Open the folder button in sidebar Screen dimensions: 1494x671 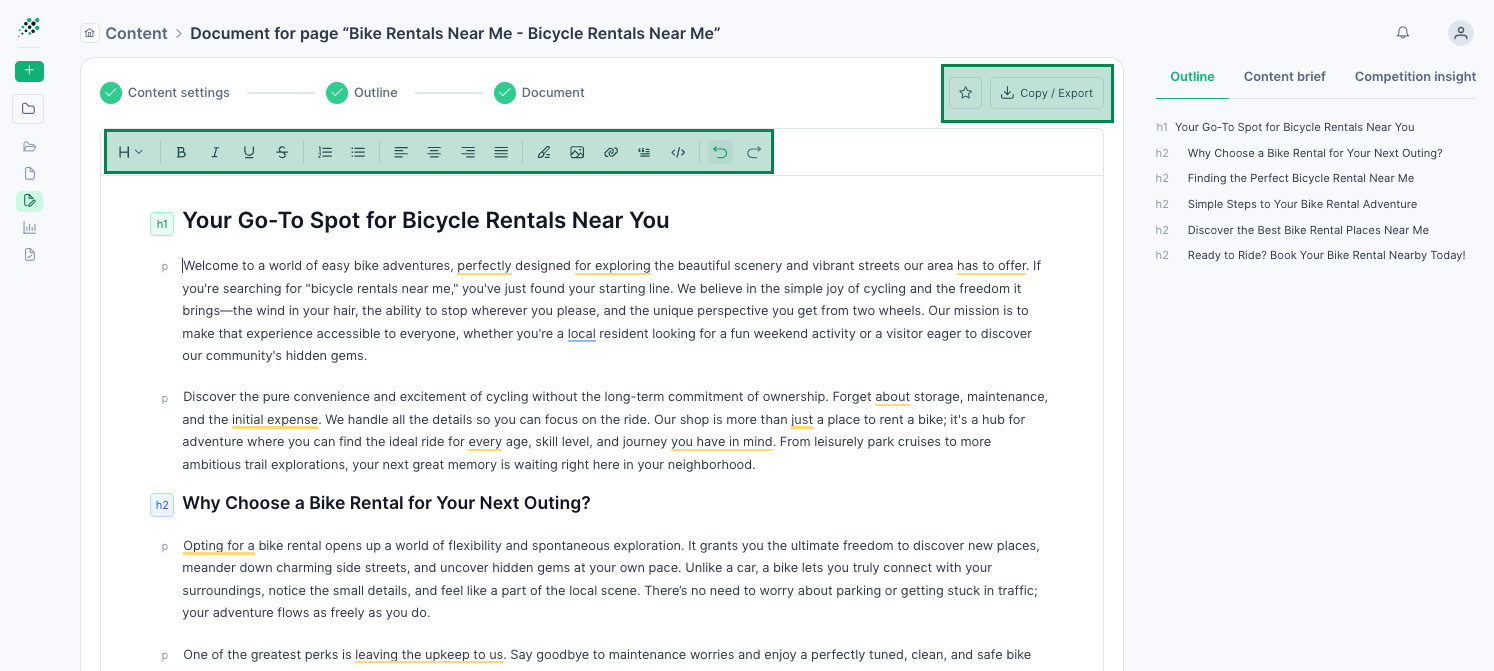(x=28, y=109)
